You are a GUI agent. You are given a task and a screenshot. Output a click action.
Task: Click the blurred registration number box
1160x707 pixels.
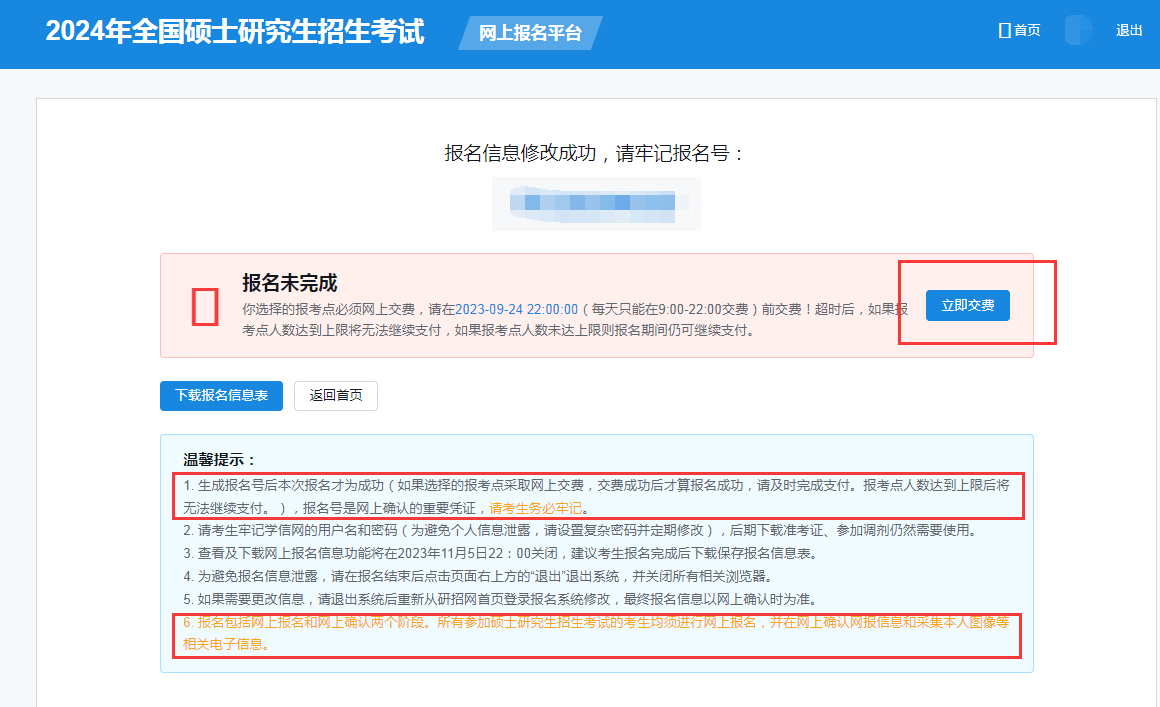(x=596, y=203)
